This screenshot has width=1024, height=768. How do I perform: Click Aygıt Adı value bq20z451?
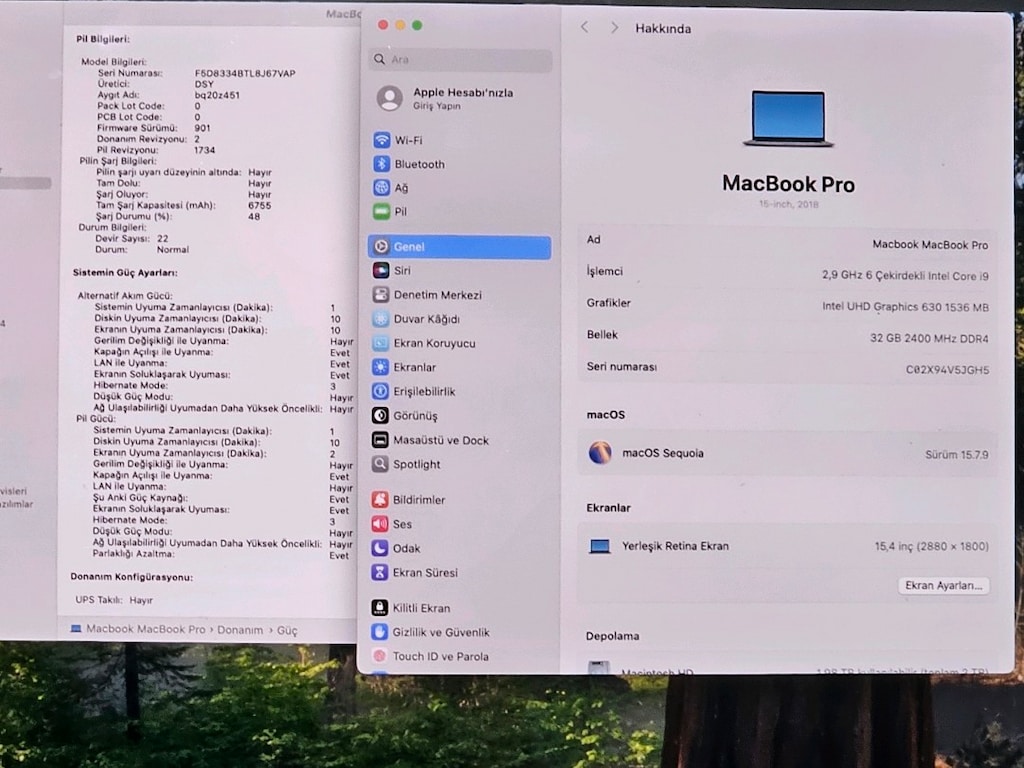click(x=217, y=95)
